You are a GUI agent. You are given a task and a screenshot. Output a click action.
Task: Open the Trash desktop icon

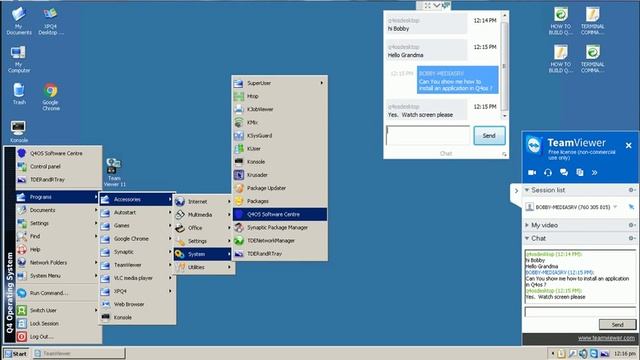coord(19,94)
